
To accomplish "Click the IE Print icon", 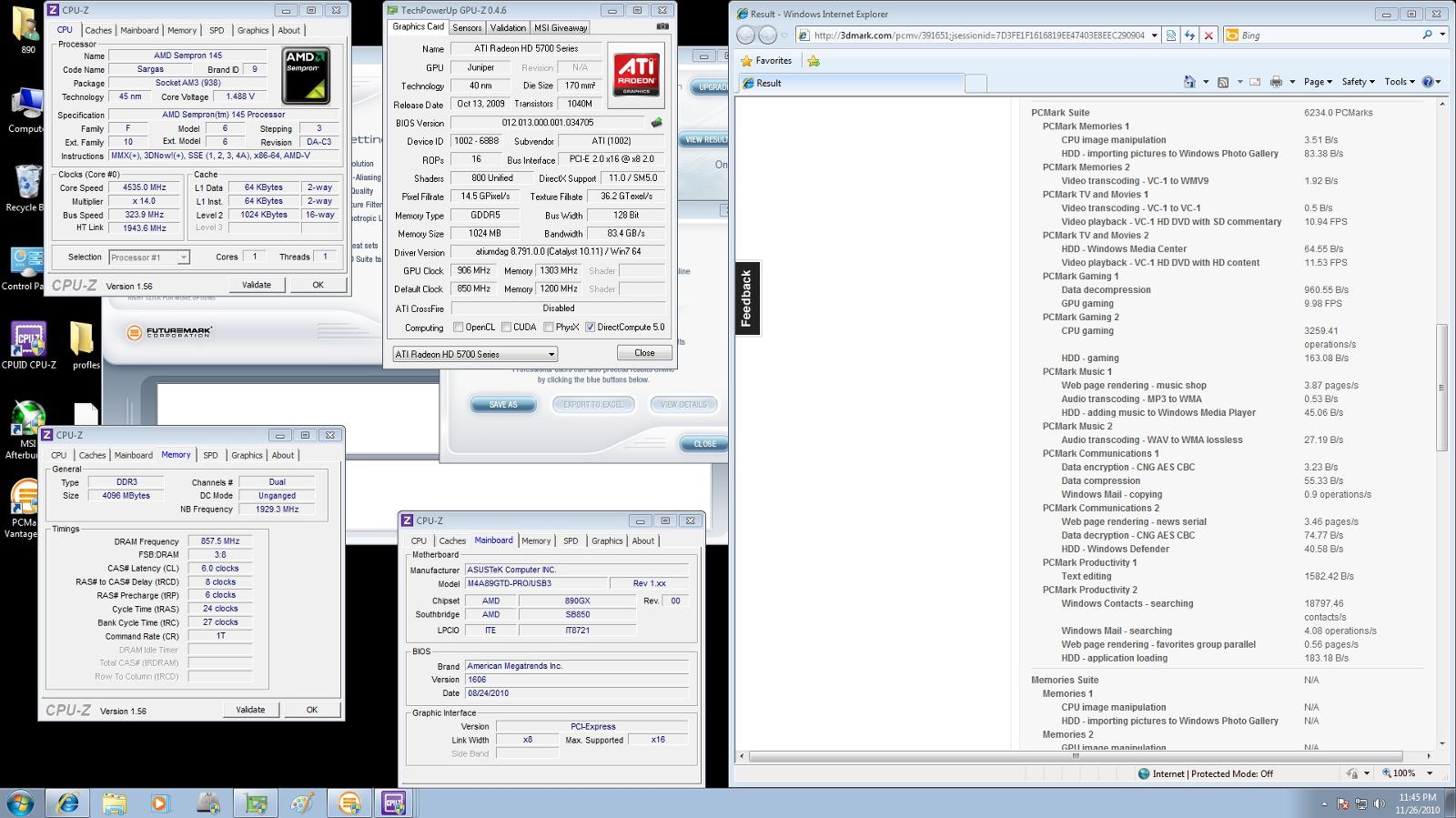I will click(x=1276, y=82).
